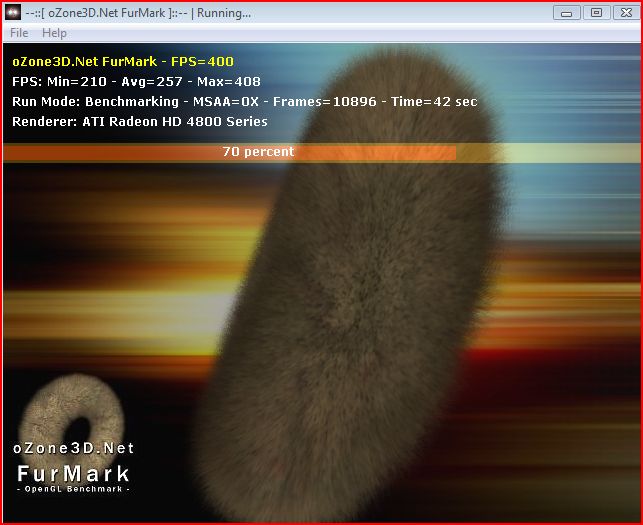Viewport: 643px width, 525px height.
Task: Maximize the FurMark window
Action: tap(596, 13)
